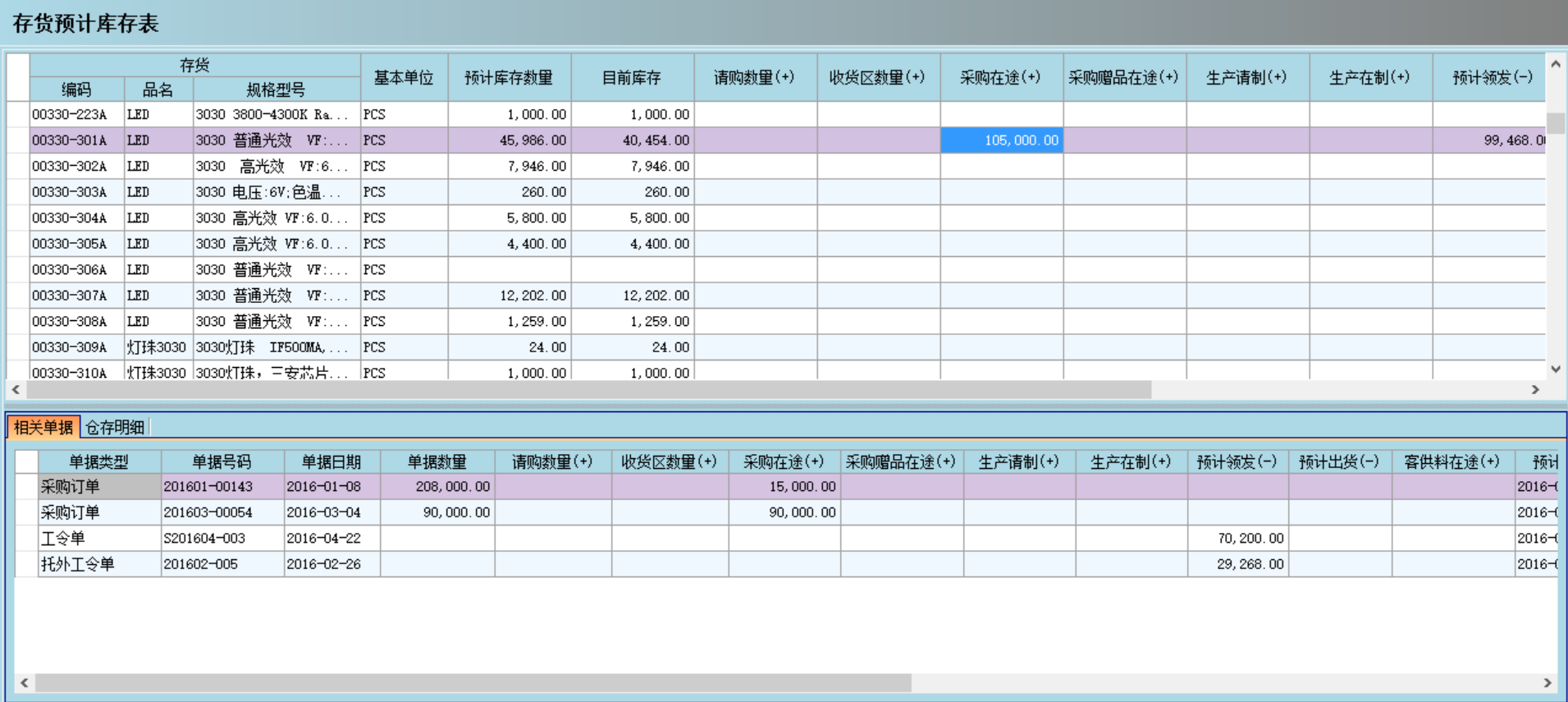Image resolution: width=1568 pixels, height=702 pixels.
Task: Click the lower grid's horizontal scrollbar thumb
Action: point(473,682)
